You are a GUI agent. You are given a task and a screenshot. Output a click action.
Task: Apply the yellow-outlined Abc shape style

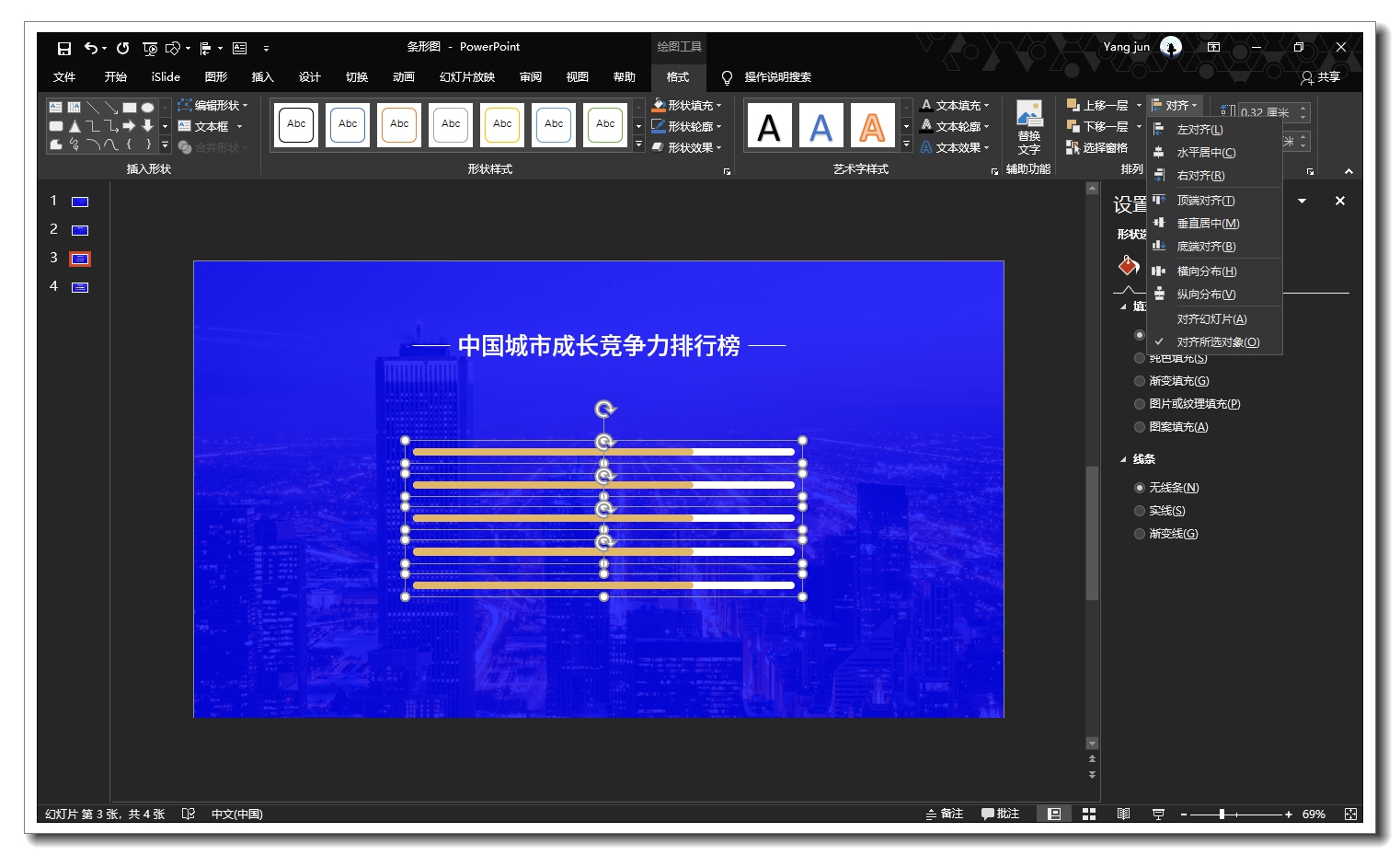pyautogui.click(x=502, y=124)
